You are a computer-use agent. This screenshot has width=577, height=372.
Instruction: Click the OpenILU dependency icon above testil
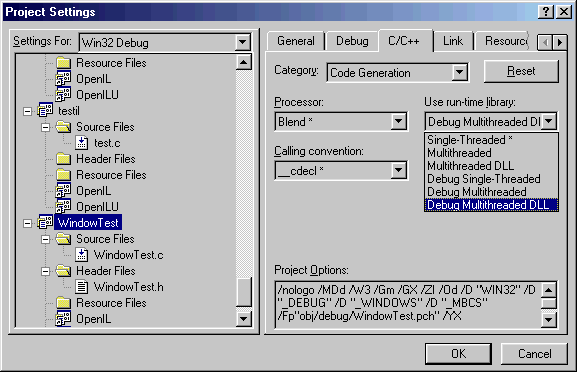click(63, 95)
